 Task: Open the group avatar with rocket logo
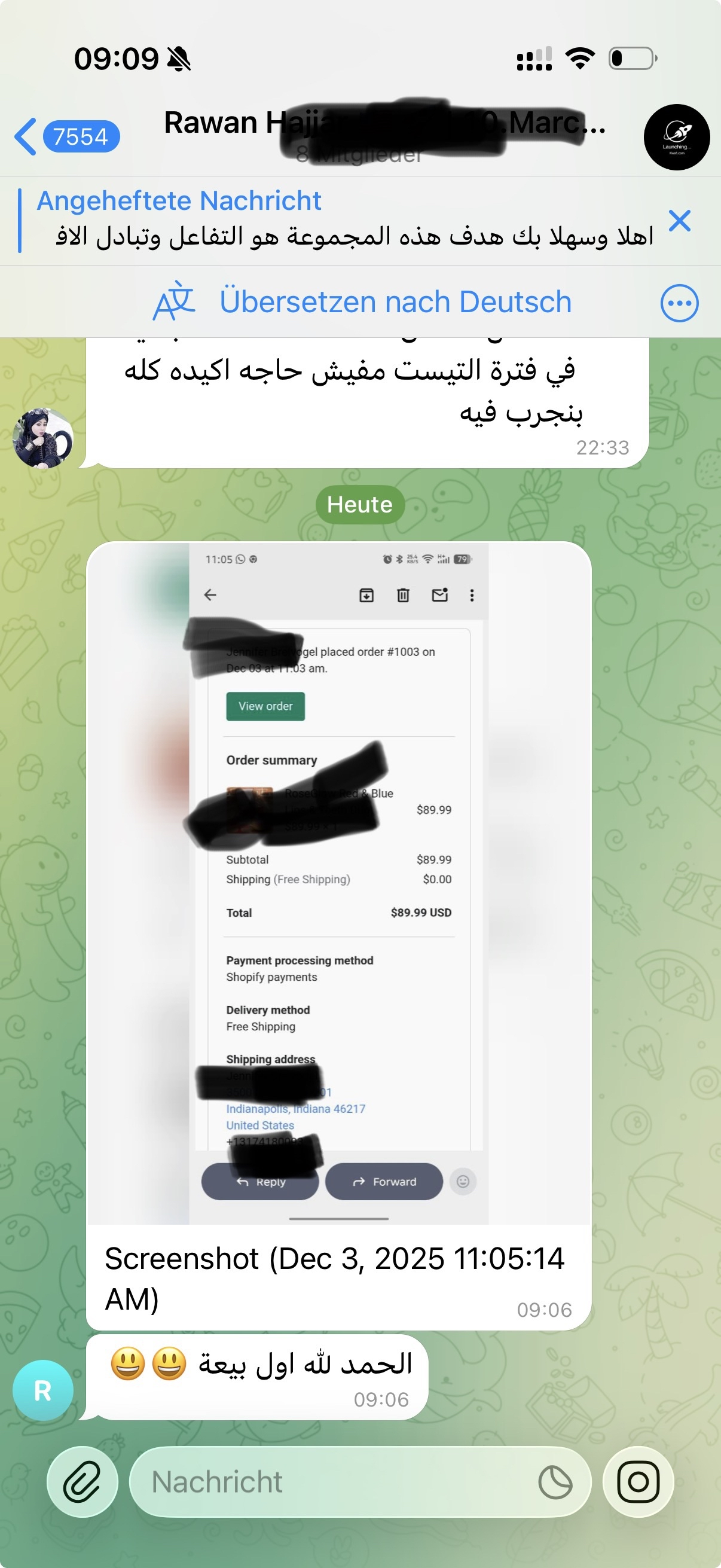pos(677,137)
